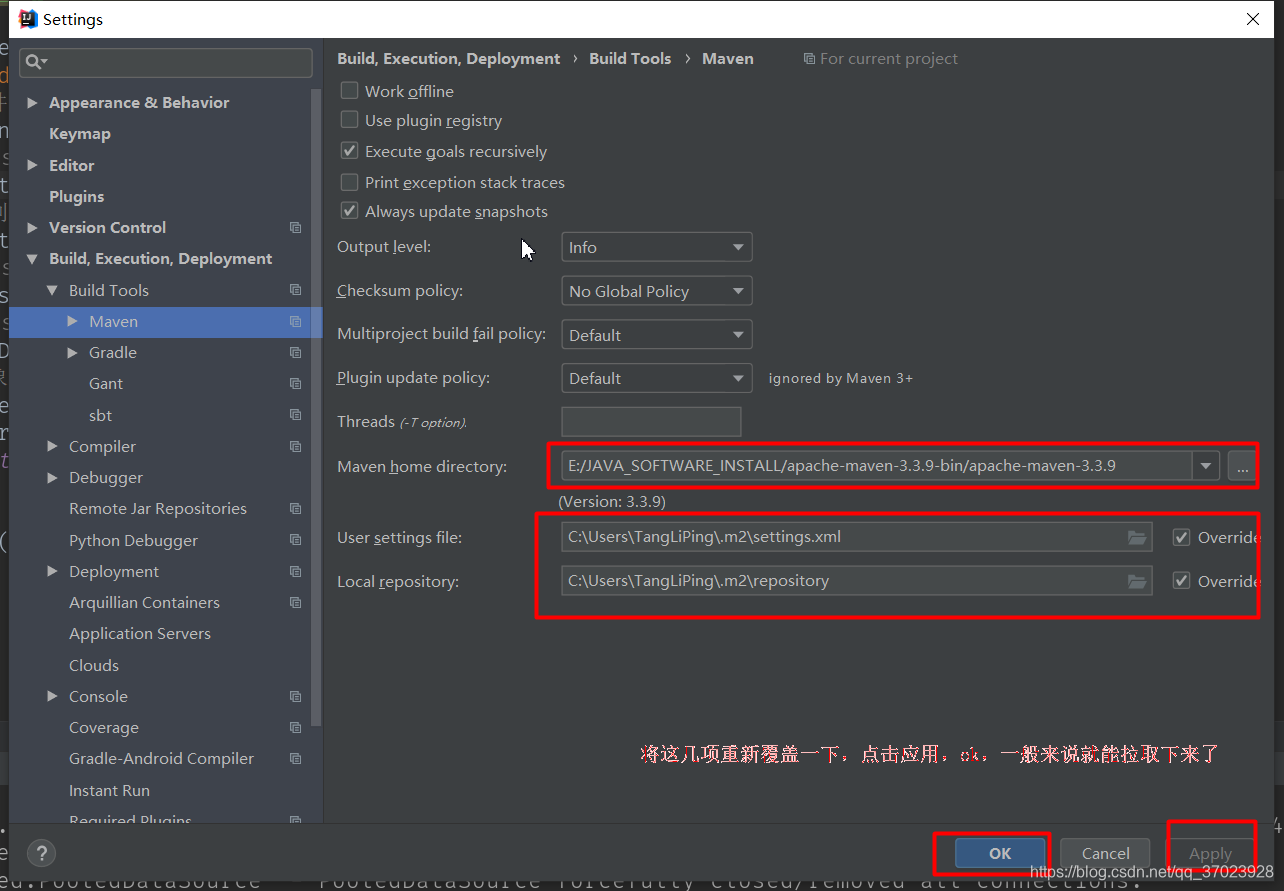Open Clouds settings page

[94, 665]
